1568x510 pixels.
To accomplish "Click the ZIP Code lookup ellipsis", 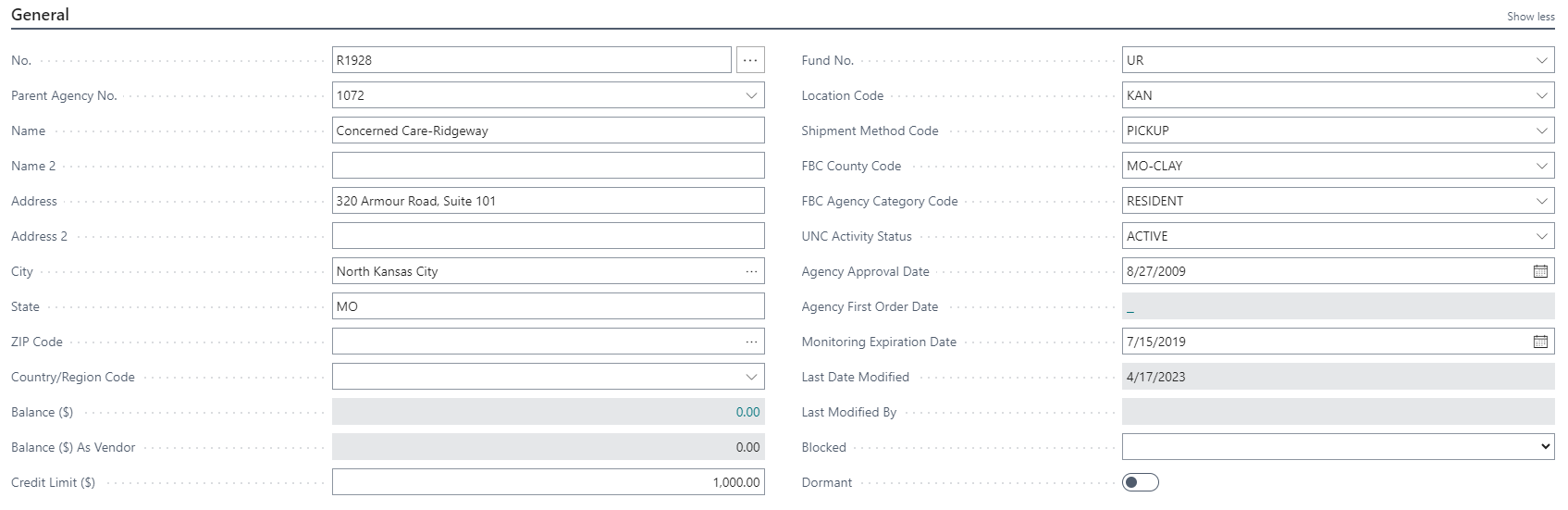I will click(751, 342).
